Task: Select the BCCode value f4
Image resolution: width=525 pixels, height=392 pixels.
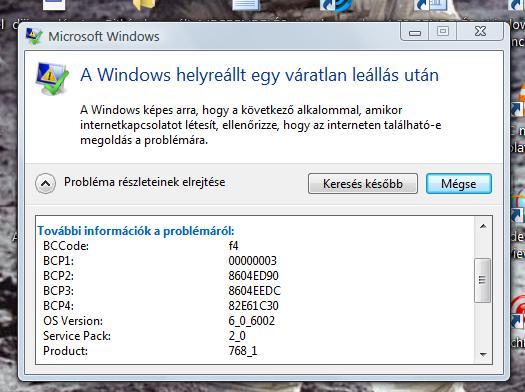Action: pos(233,246)
